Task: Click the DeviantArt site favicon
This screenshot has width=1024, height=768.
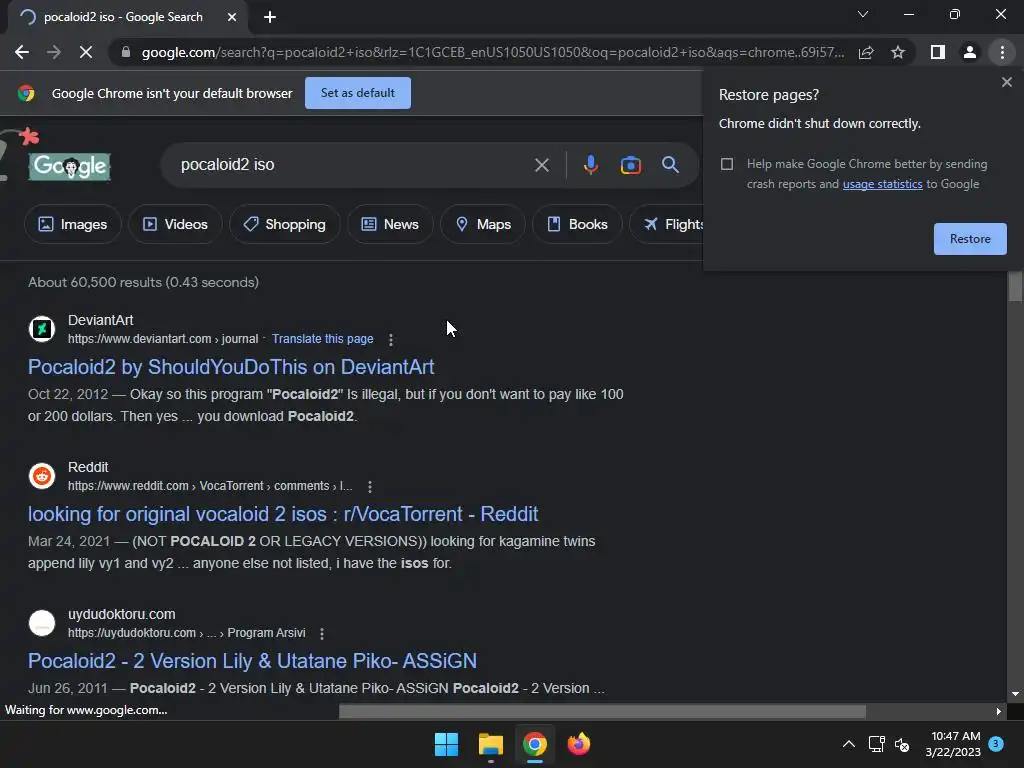Action: point(42,328)
